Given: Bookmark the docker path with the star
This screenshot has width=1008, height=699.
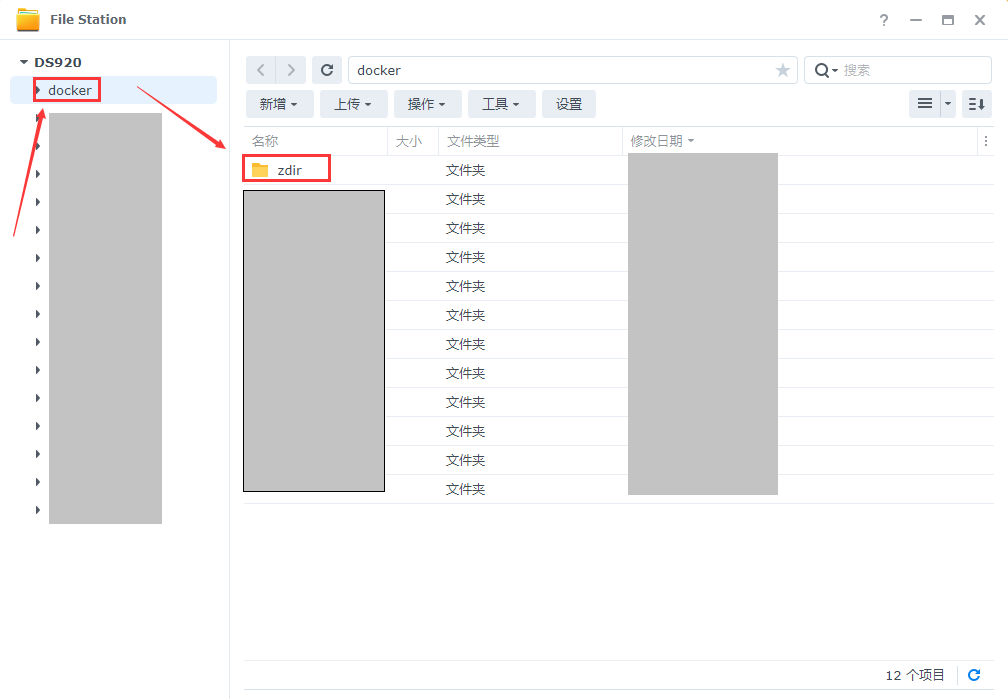Looking at the screenshot, I should 782,70.
